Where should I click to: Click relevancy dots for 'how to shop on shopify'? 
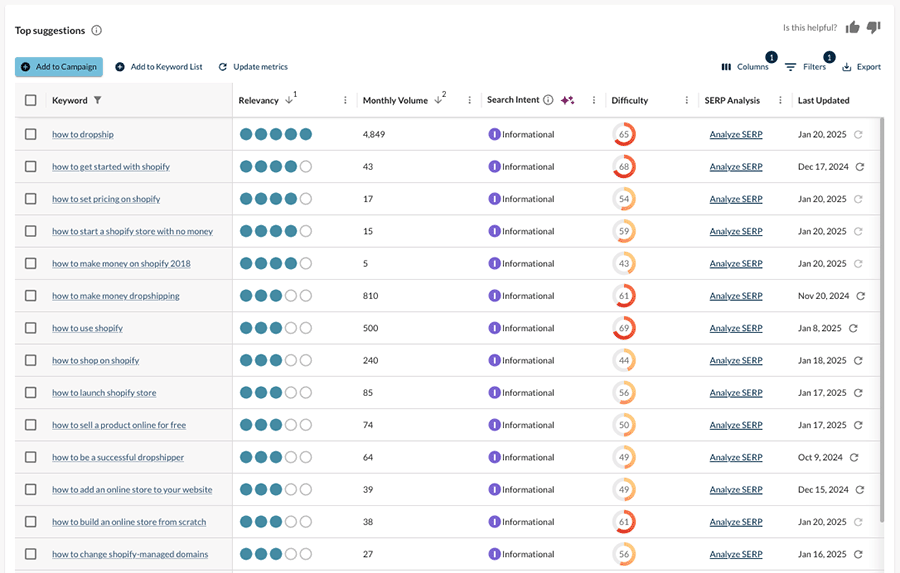coord(276,361)
